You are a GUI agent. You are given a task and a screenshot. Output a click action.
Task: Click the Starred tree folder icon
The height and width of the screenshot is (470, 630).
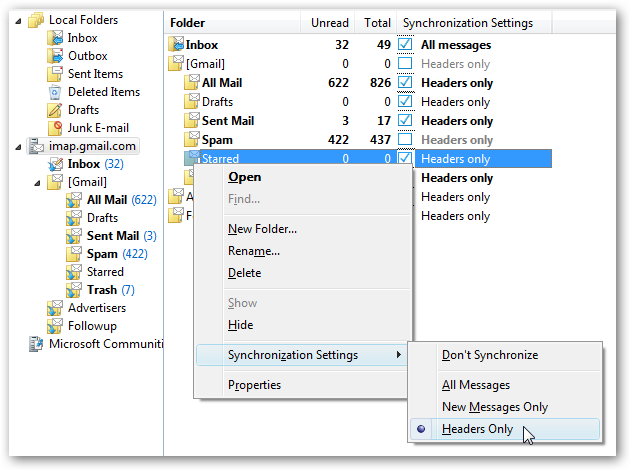tap(74, 272)
